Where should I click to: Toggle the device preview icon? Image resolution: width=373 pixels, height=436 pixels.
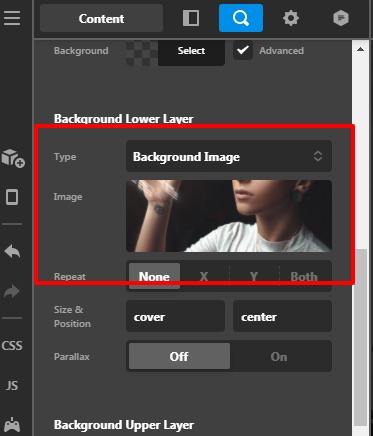click(x=12, y=197)
